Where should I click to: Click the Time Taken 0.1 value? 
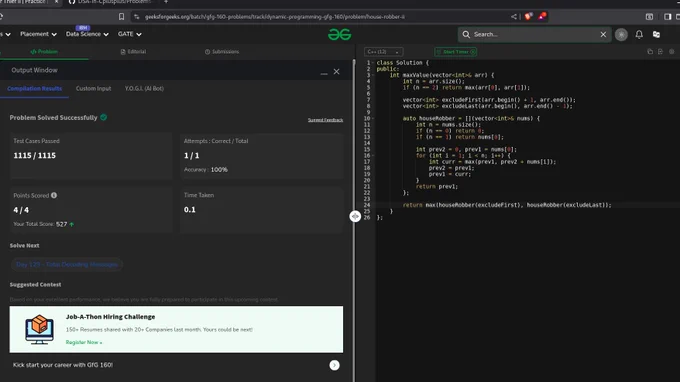tap(190, 209)
